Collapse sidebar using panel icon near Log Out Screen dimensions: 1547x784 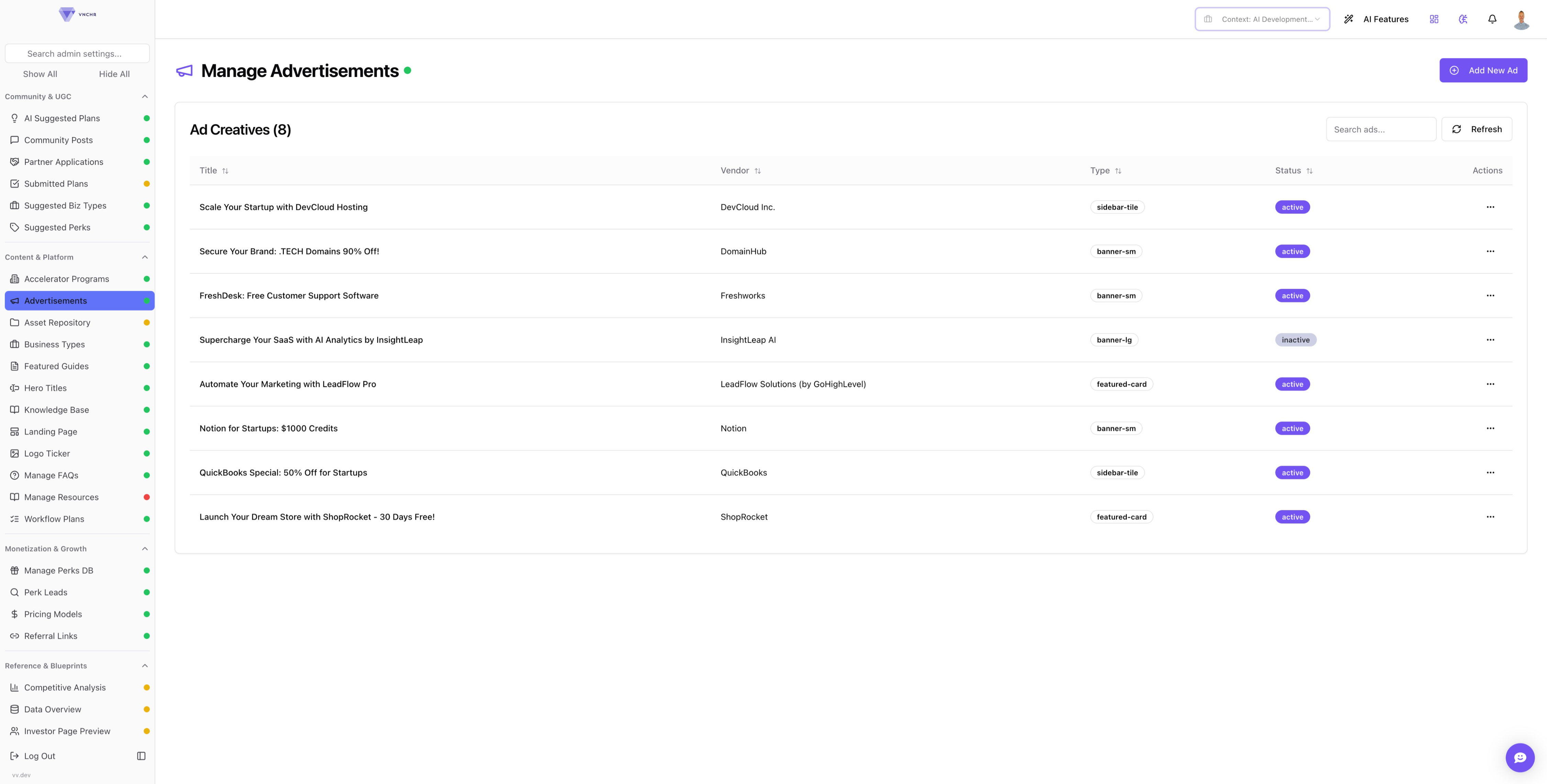(141, 756)
